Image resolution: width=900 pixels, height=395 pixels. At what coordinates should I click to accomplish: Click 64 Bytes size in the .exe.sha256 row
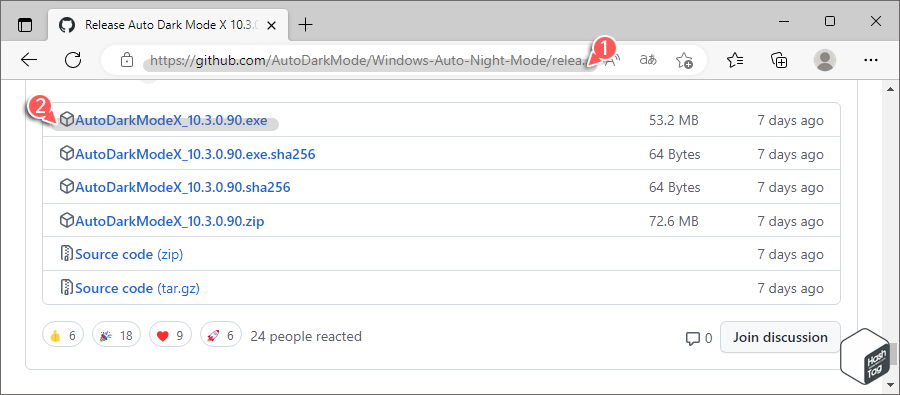click(x=674, y=154)
